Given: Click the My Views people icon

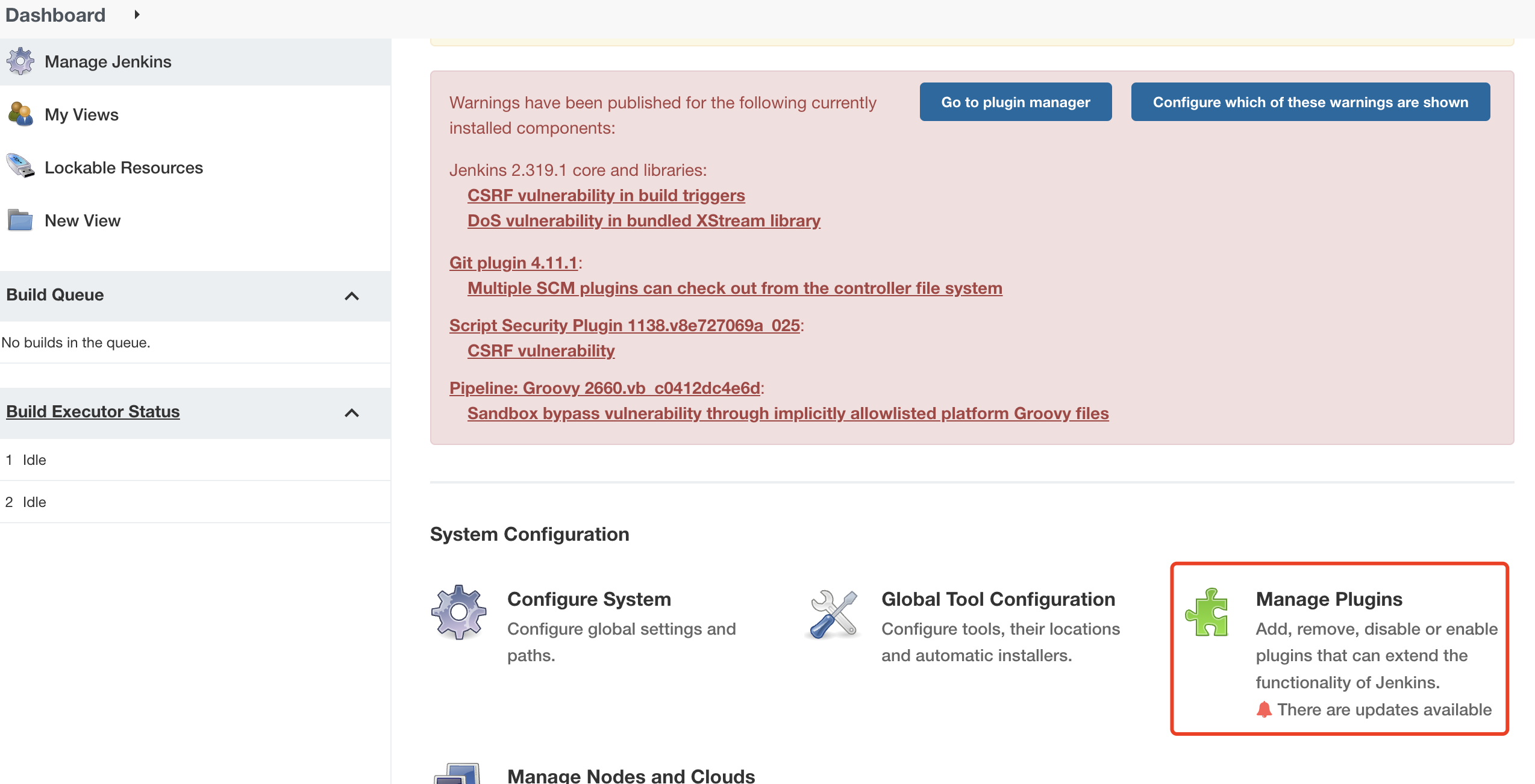Looking at the screenshot, I should [x=20, y=114].
